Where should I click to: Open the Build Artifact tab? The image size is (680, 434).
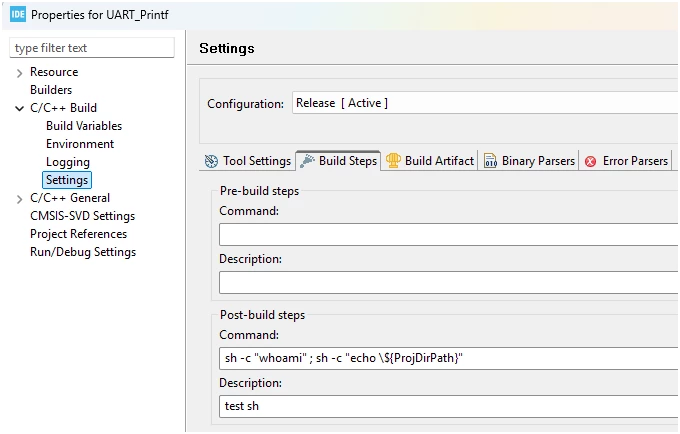[x=429, y=161]
